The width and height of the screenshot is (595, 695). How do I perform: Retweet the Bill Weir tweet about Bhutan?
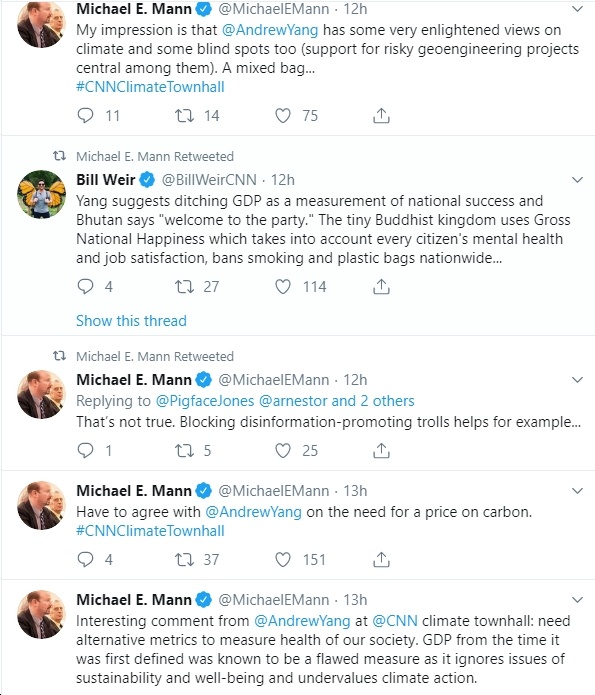184,287
